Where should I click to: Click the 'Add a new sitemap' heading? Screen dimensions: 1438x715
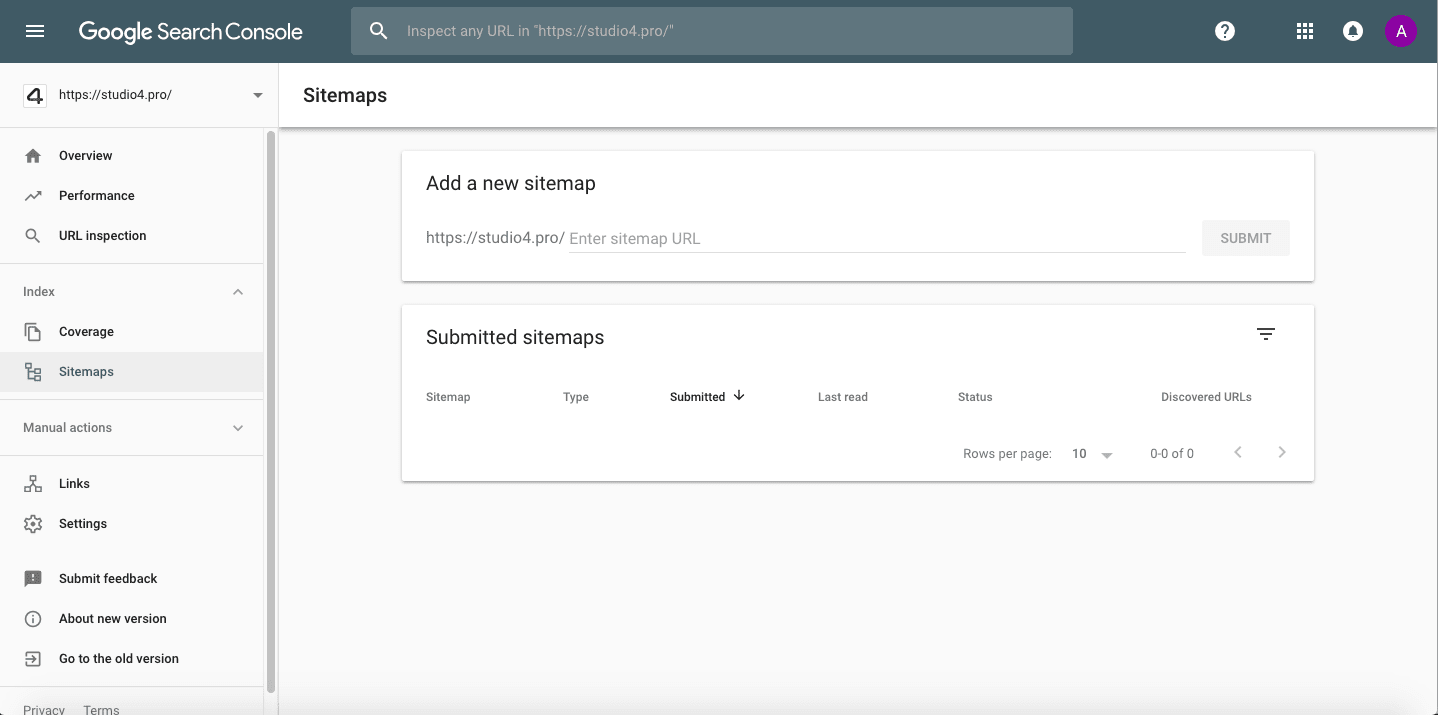click(511, 184)
